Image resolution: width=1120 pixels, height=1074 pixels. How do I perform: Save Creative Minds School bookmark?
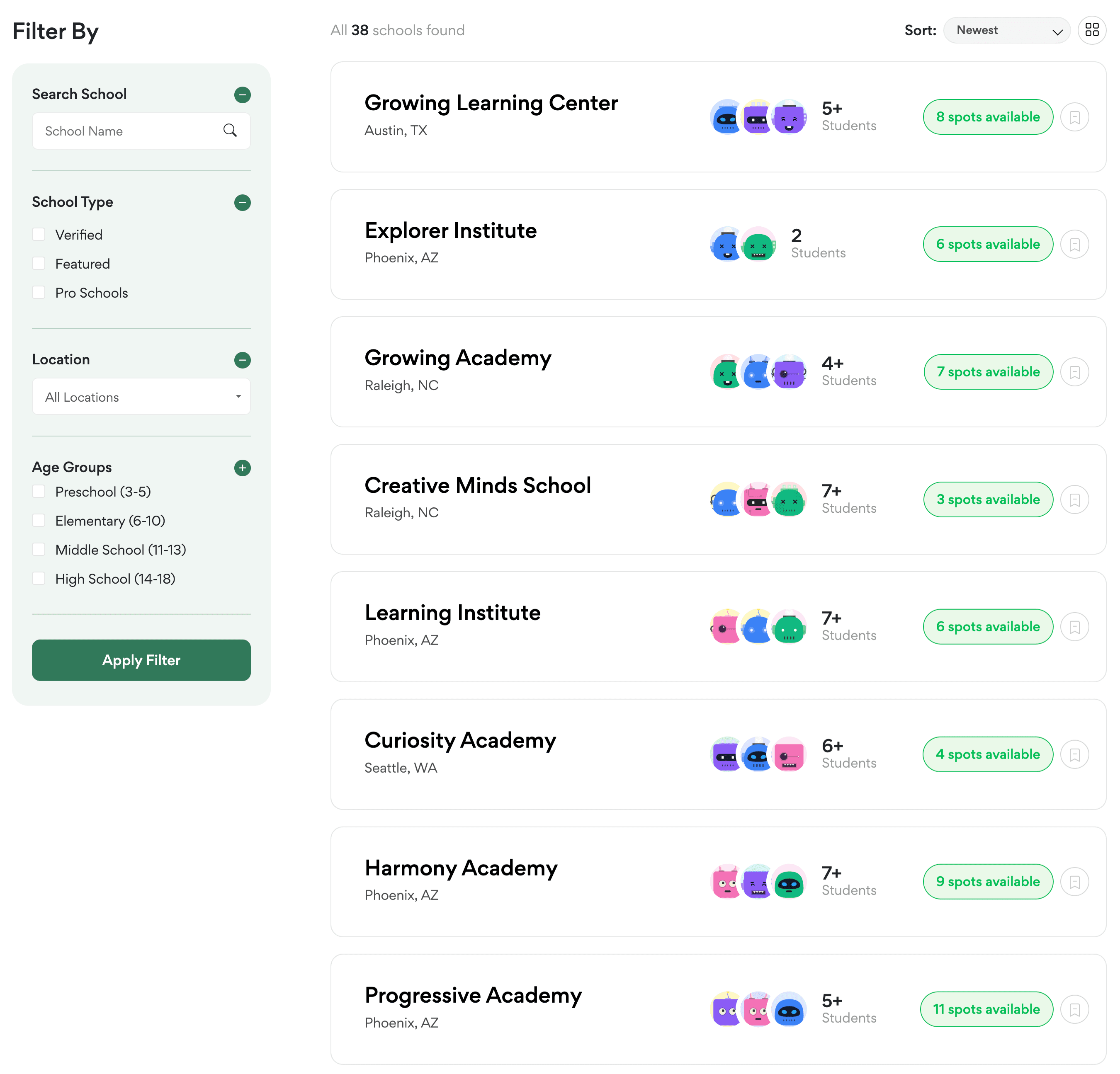[x=1074, y=500]
